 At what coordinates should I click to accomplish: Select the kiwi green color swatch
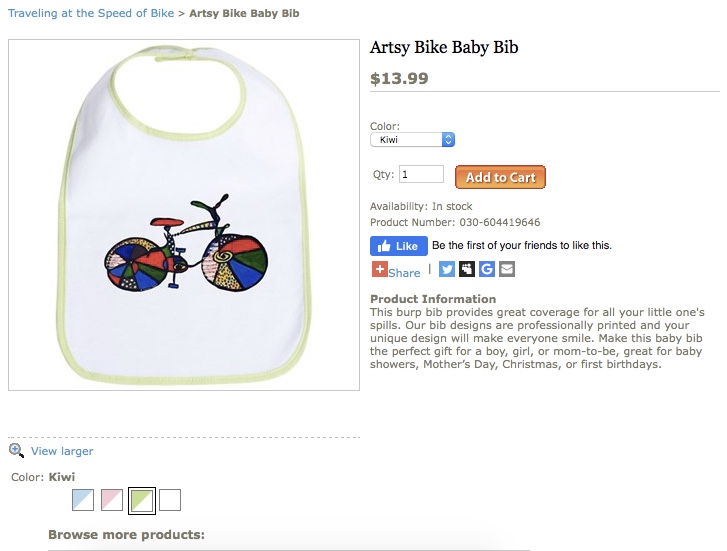pos(141,500)
